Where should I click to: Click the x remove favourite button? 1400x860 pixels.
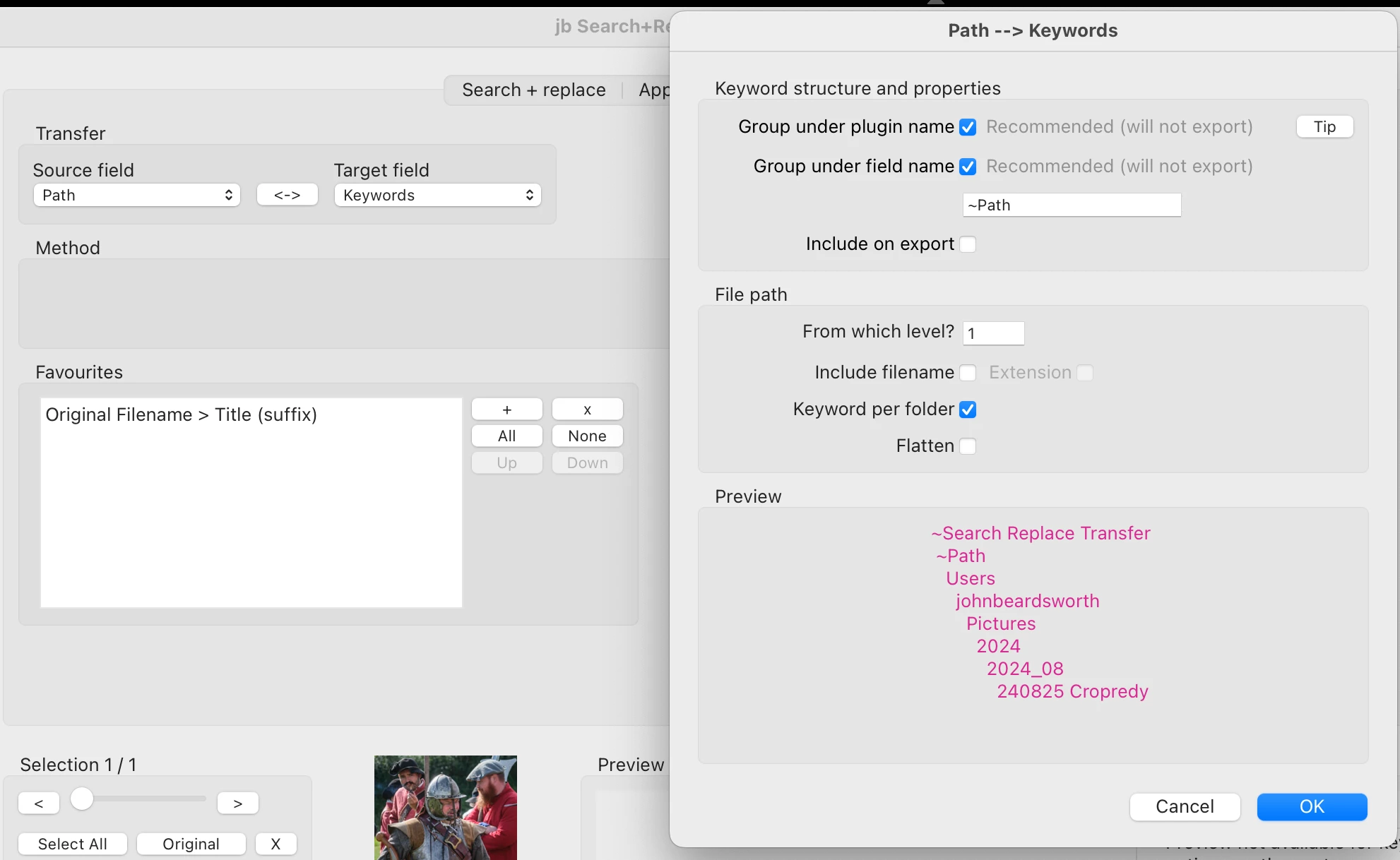point(587,410)
